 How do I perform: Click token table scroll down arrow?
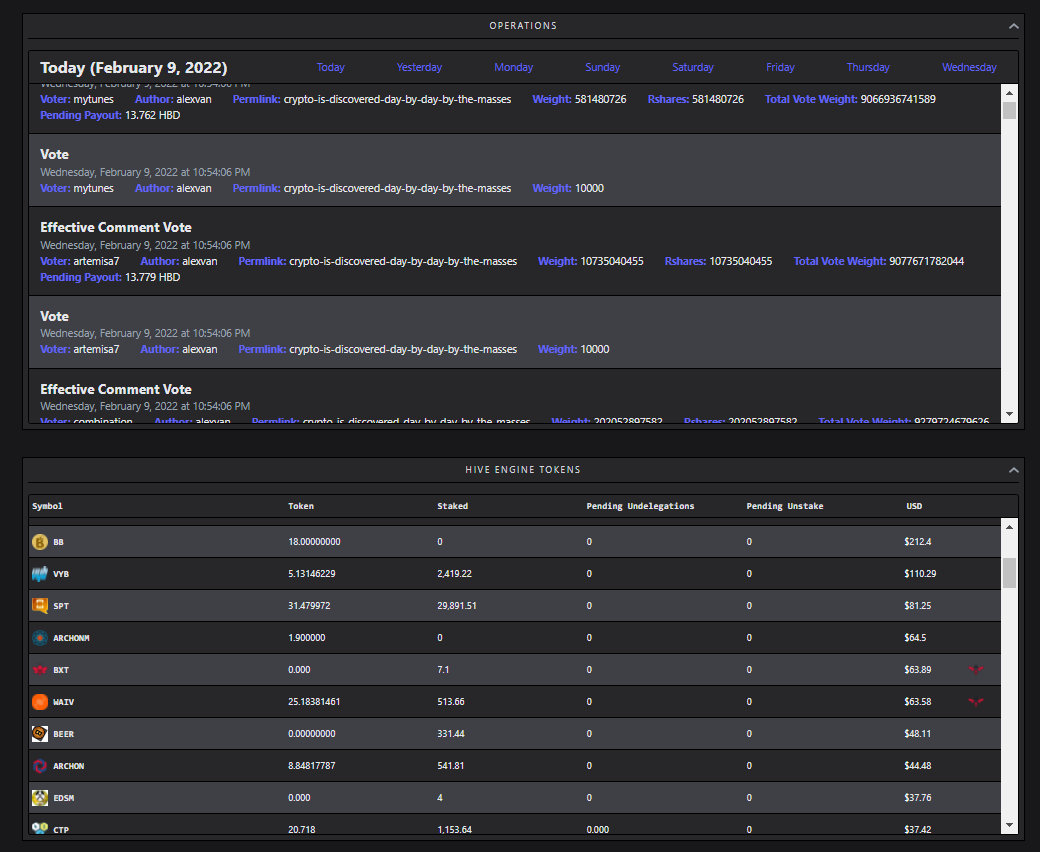coord(1009,825)
